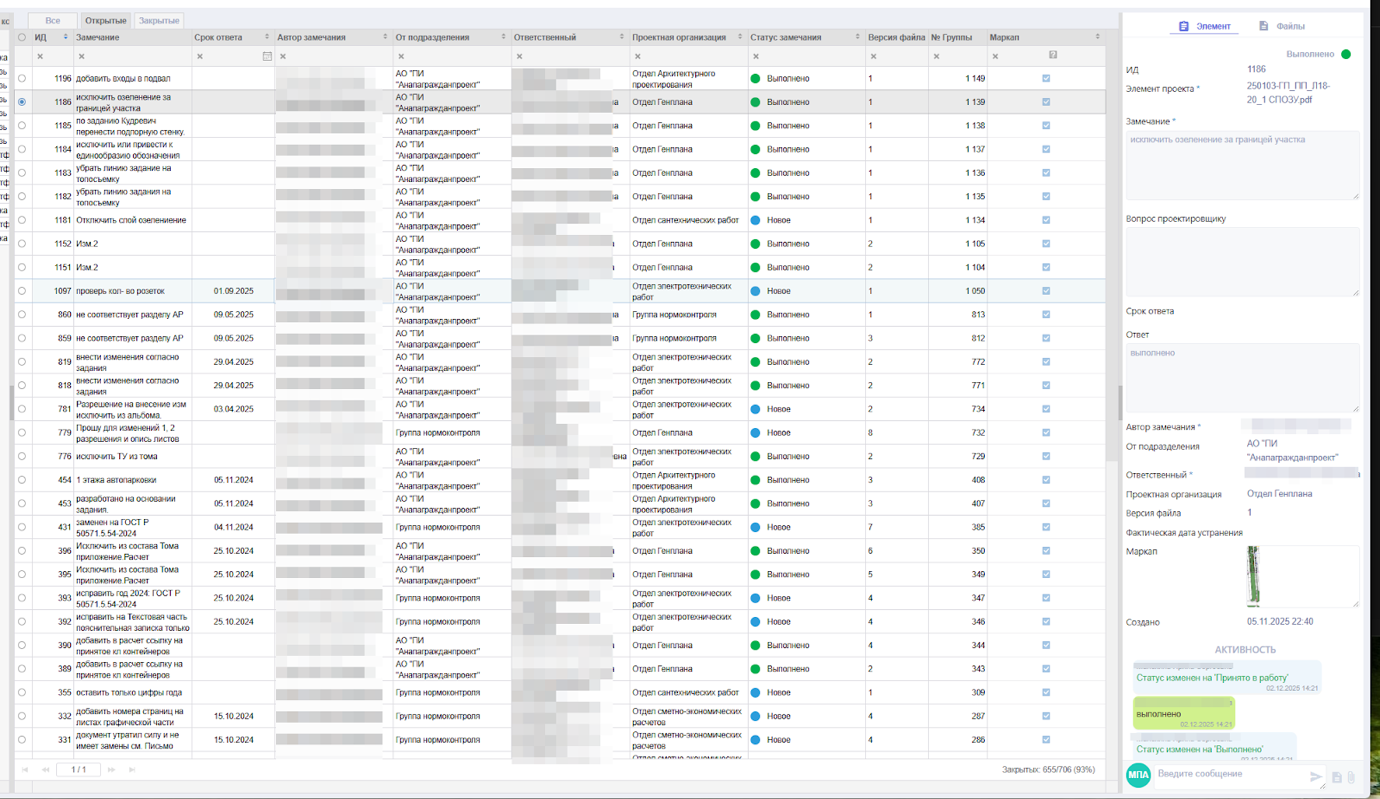Open the Маркап image thumbnail
Screen dimensions: 1380x799
(1253, 576)
